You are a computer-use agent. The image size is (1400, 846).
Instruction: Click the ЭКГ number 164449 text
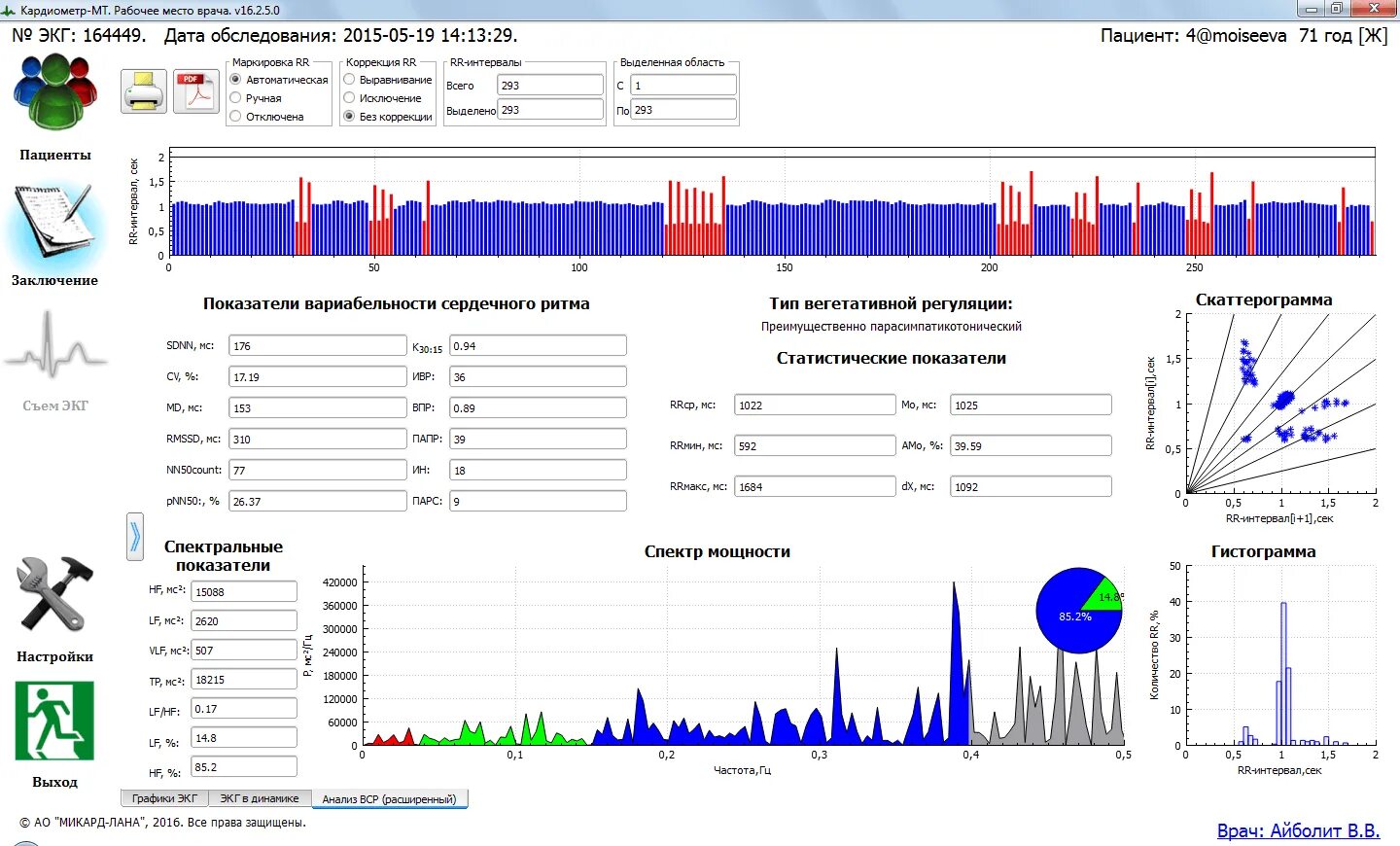(x=114, y=36)
